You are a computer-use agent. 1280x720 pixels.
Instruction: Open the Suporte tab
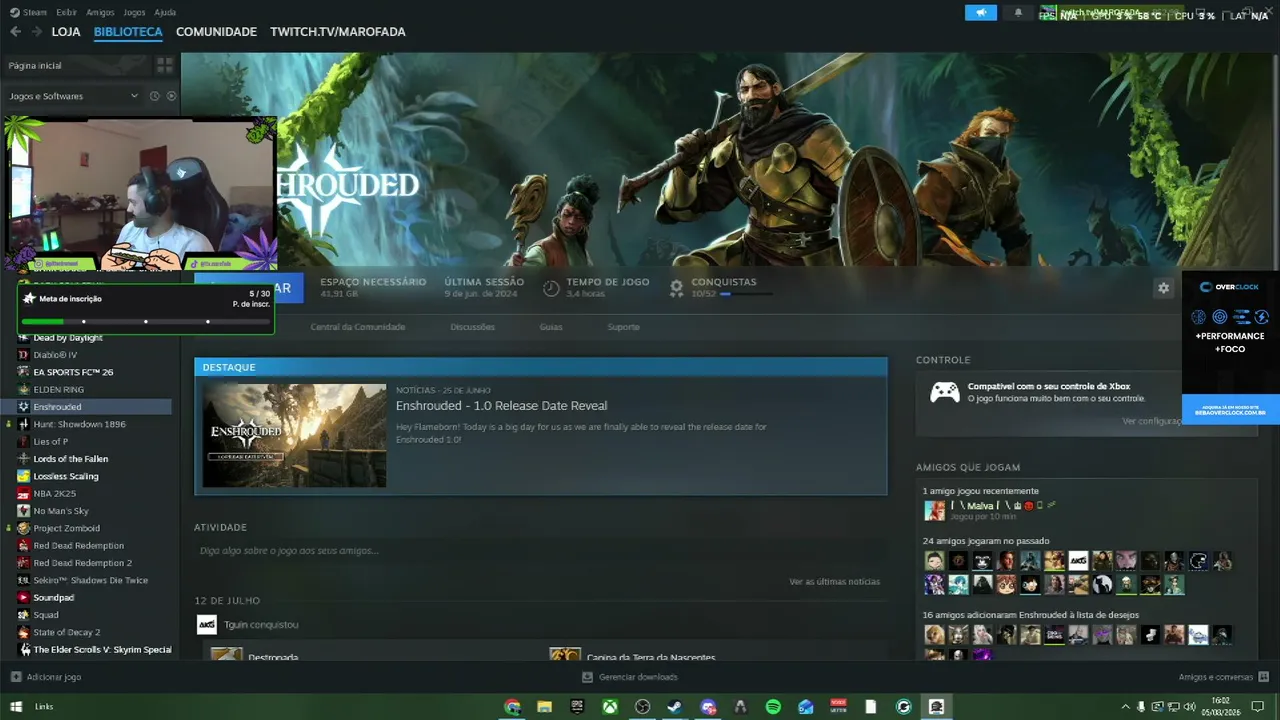coord(623,327)
